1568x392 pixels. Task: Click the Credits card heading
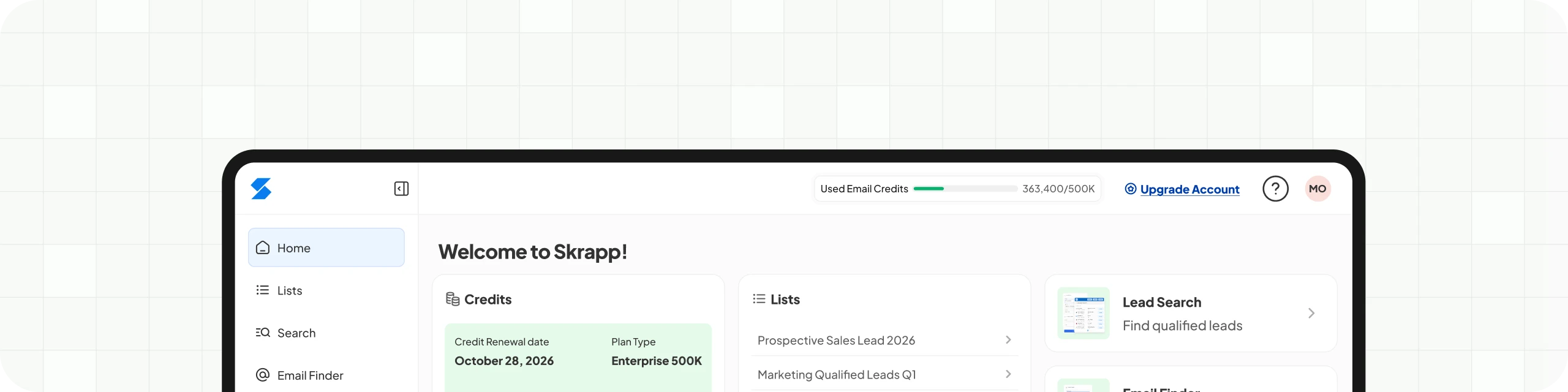point(488,299)
